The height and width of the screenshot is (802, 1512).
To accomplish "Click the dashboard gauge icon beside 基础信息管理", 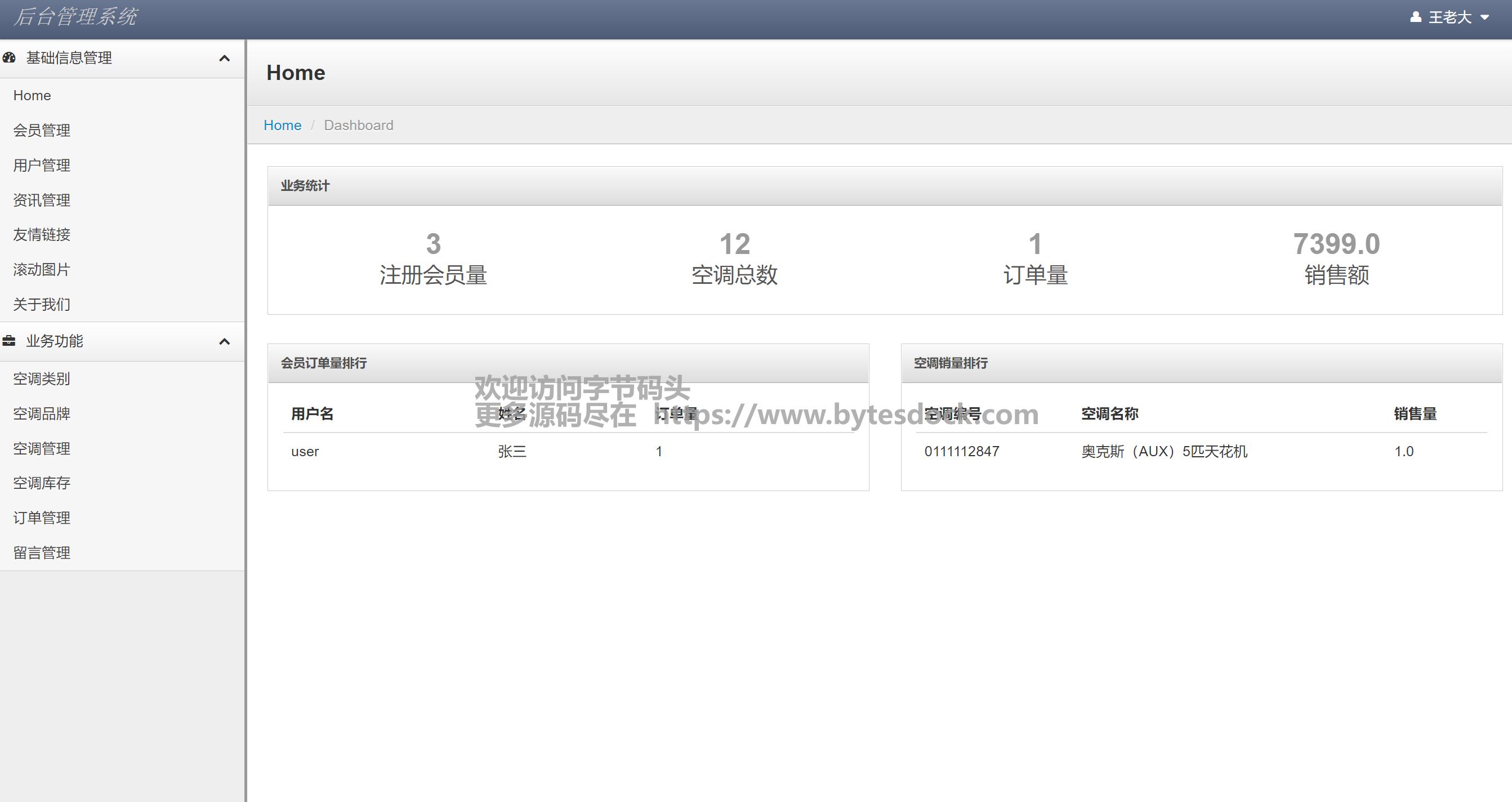I will pyautogui.click(x=9, y=57).
